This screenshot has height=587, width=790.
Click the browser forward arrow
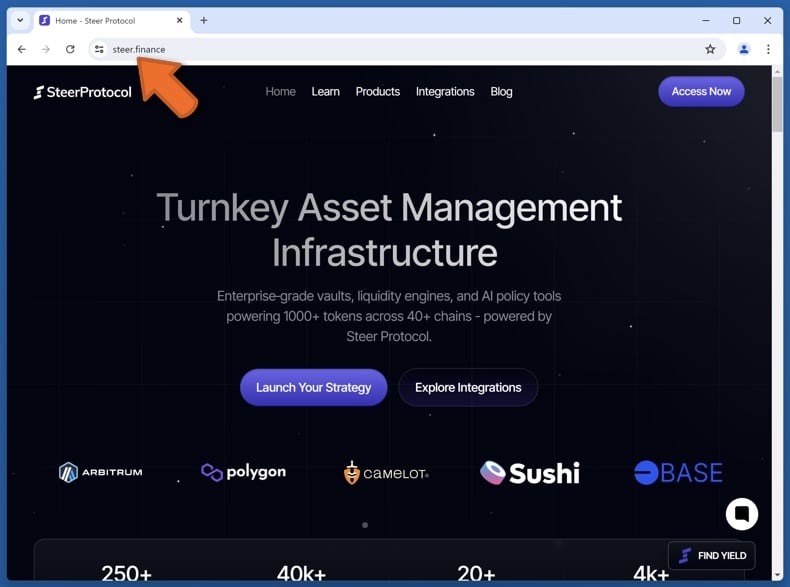pyautogui.click(x=46, y=49)
